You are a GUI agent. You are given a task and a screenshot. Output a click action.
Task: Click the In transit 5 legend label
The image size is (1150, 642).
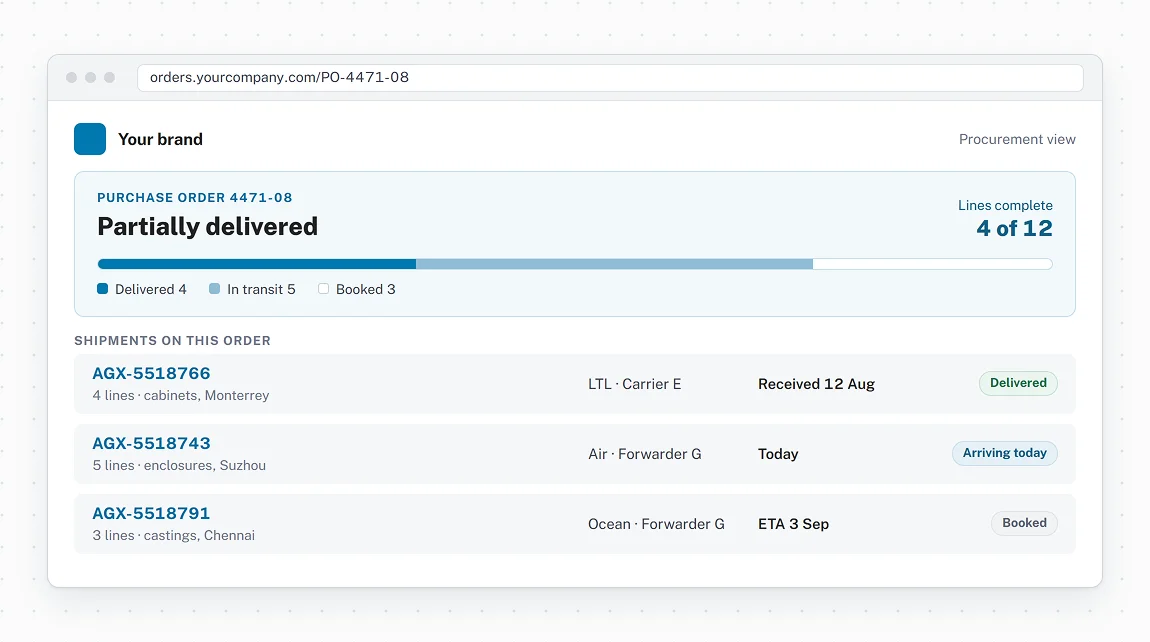261,290
